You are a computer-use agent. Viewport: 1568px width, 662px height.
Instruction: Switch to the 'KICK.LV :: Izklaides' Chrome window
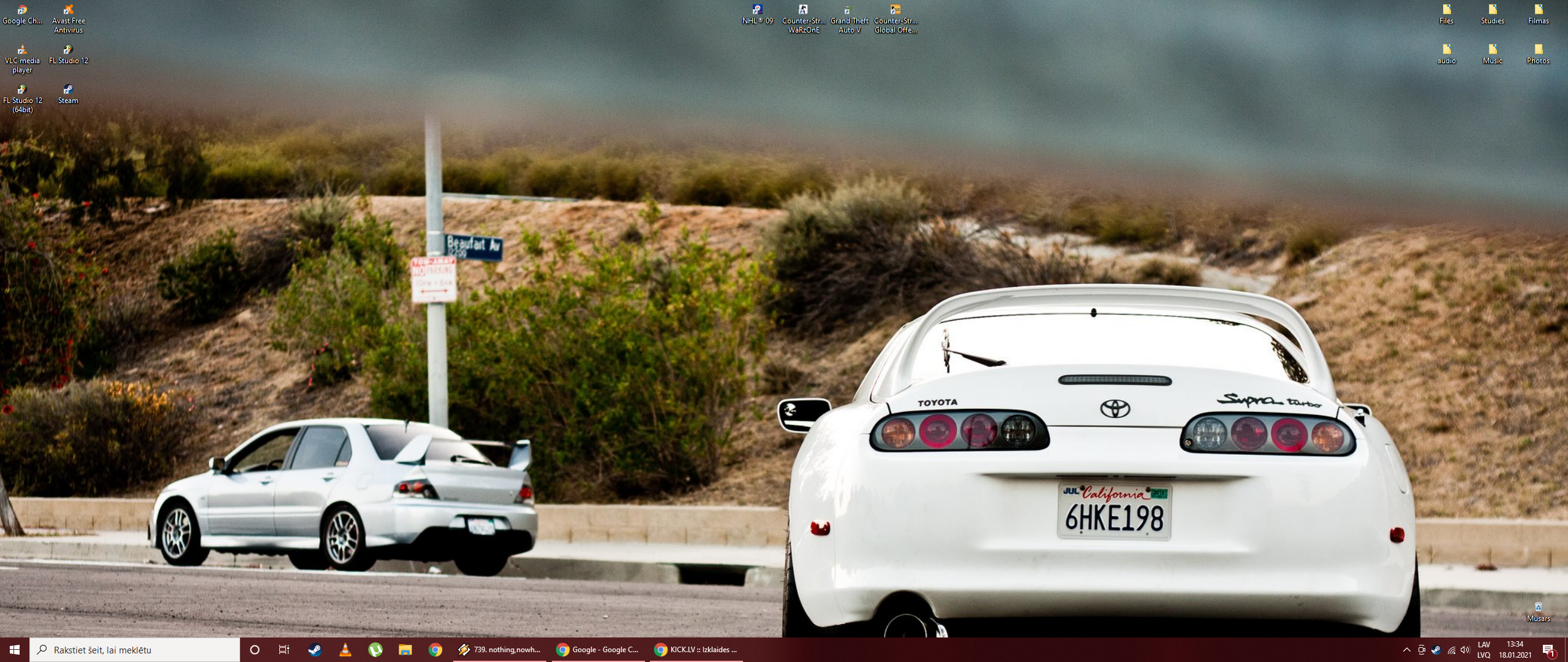tap(696, 650)
